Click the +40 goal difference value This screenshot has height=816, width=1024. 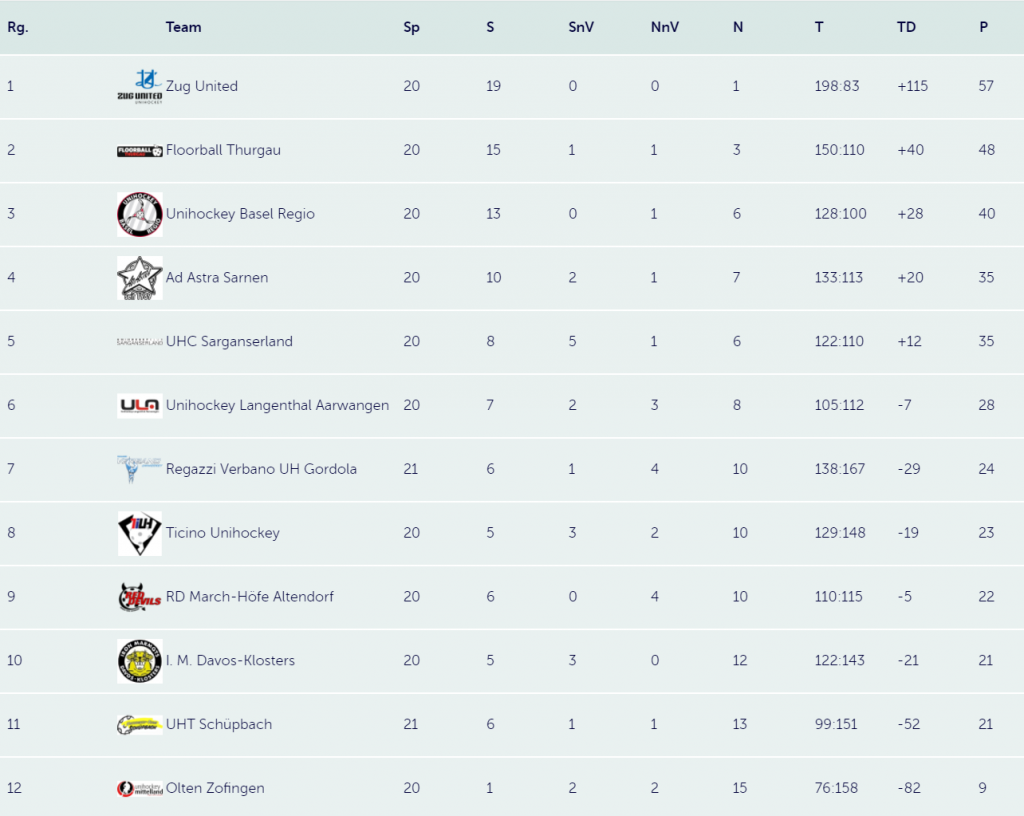[x=910, y=150]
